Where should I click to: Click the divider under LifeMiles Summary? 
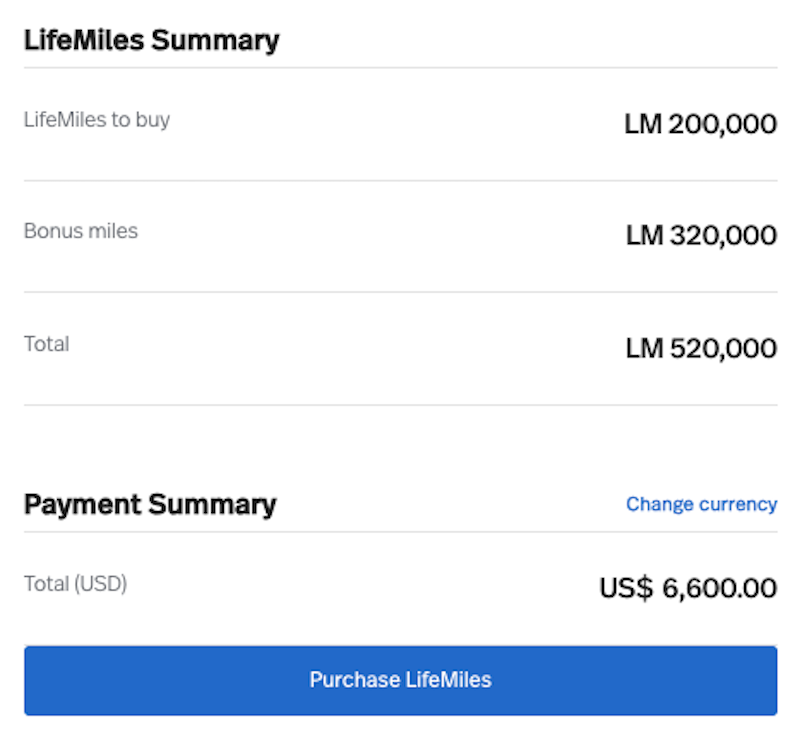(x=400, y=66)
